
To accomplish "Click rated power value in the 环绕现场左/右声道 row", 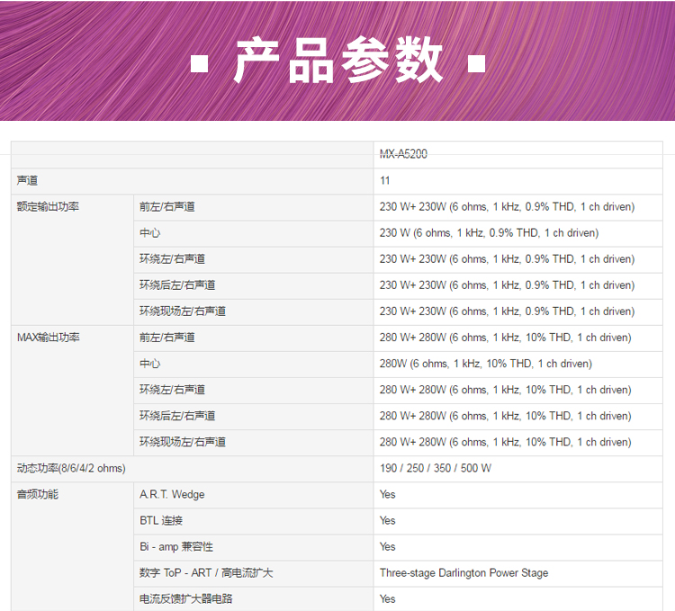I will click(507, 311).
